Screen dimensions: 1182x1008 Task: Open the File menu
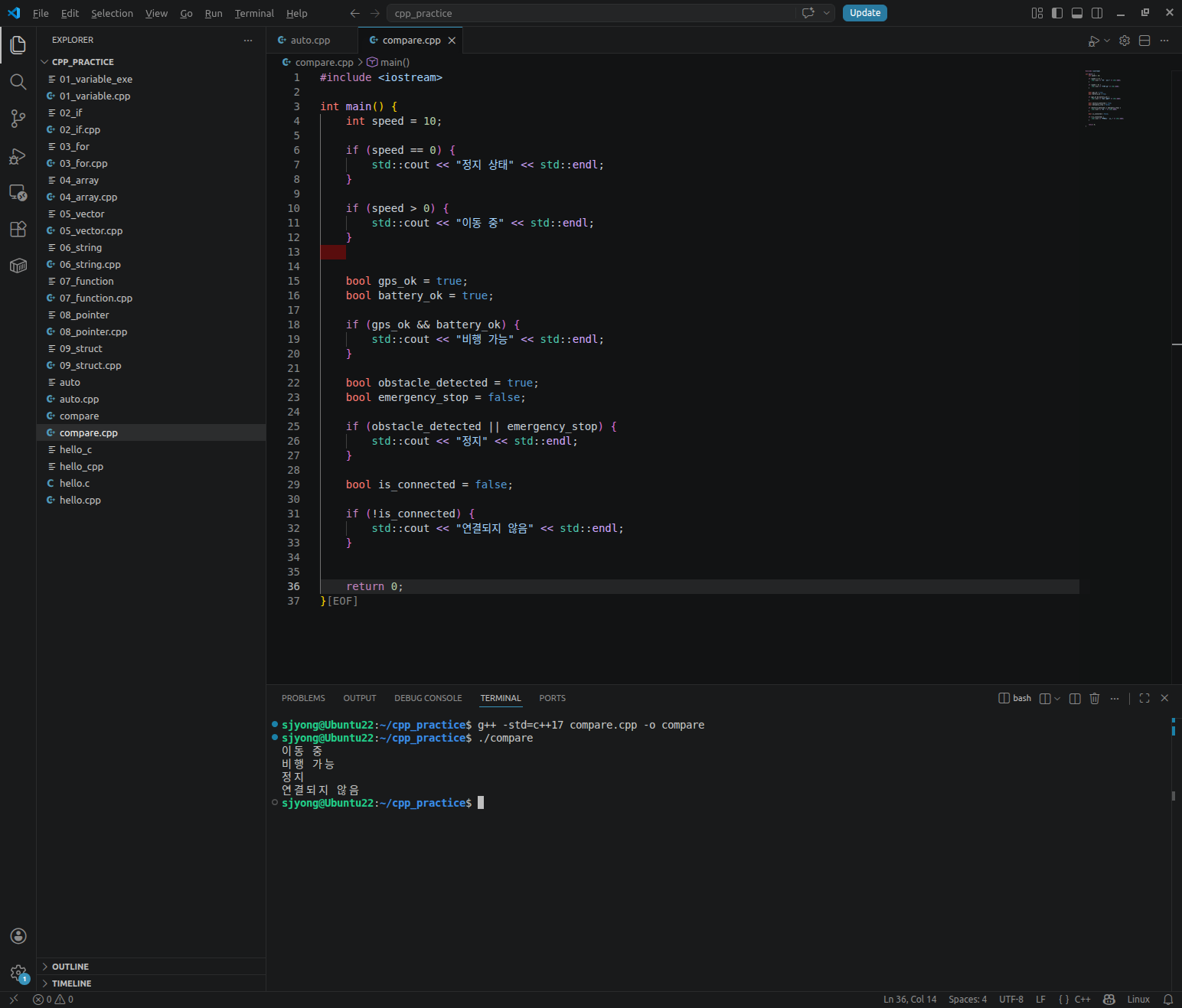(41, 13)
